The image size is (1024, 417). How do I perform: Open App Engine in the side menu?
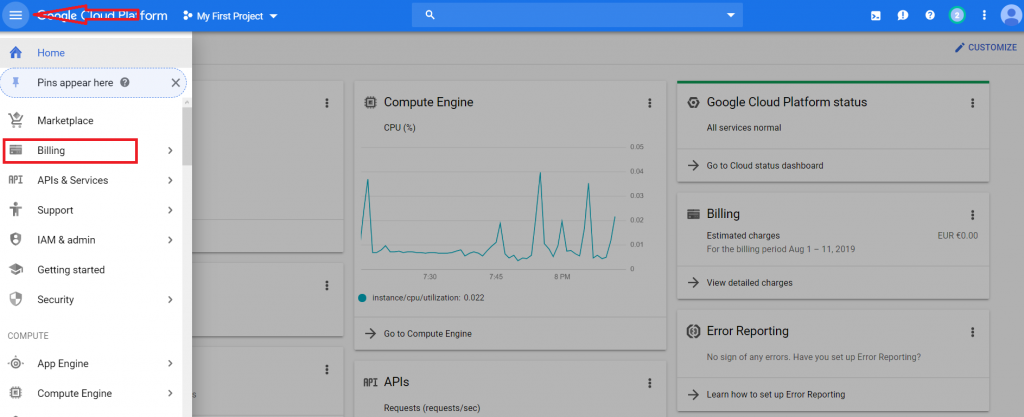pyautogui.click(x=91, y=363)
